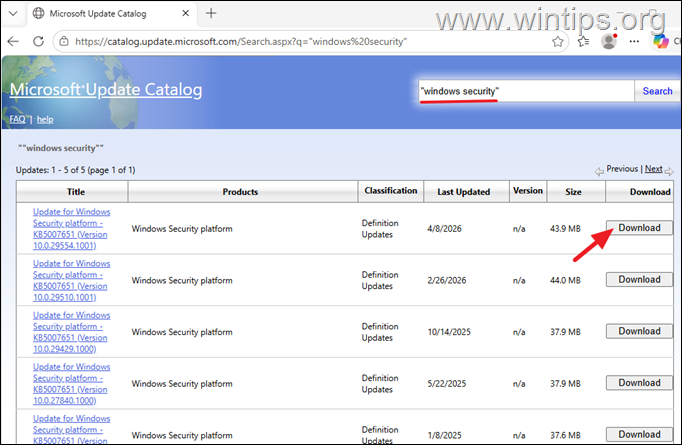Click the Previous page text
The width and height of the screenshot is (682, 445).
point(622,169)
